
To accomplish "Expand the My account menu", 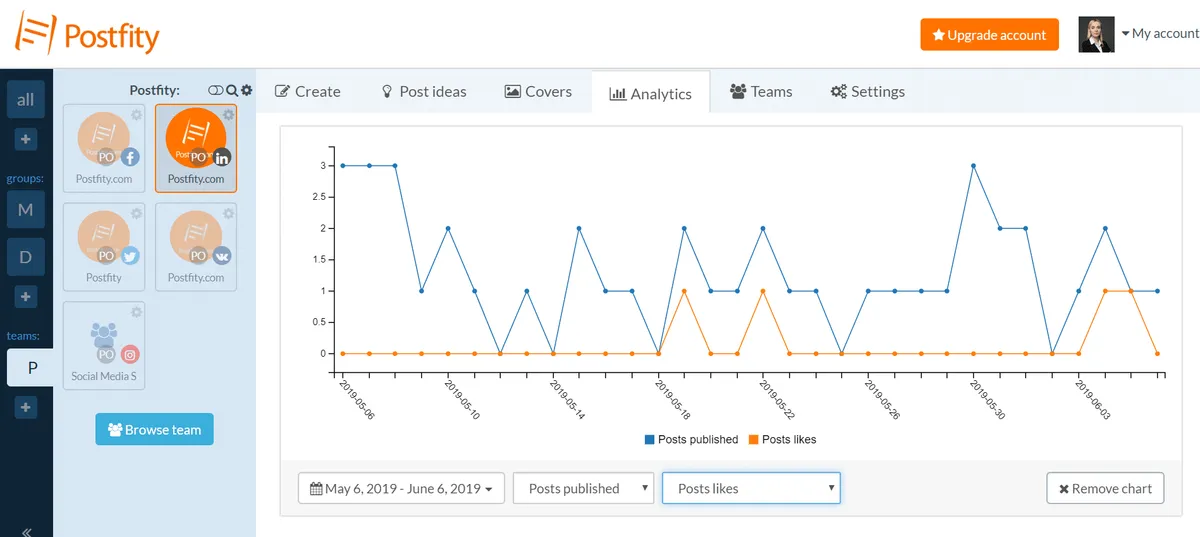I will [x=1159, y=34].
